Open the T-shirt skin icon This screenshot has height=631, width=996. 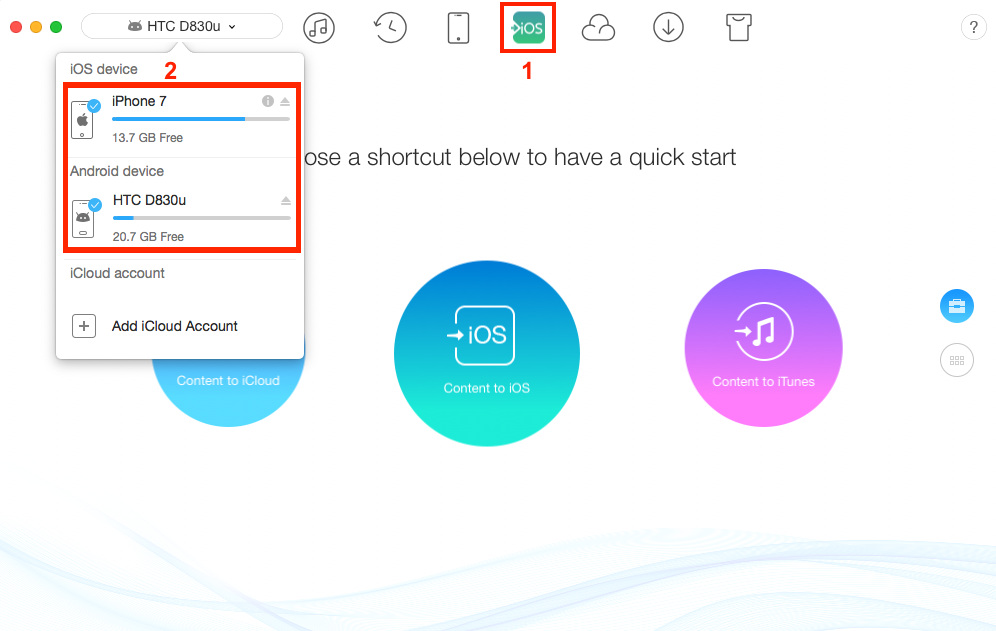point(738,28)
